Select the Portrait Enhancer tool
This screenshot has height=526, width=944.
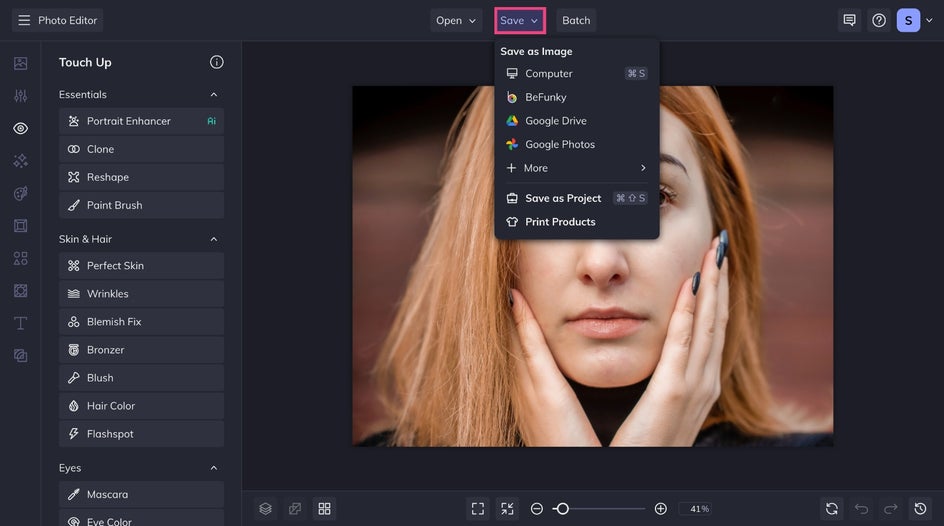click(129, 121)
